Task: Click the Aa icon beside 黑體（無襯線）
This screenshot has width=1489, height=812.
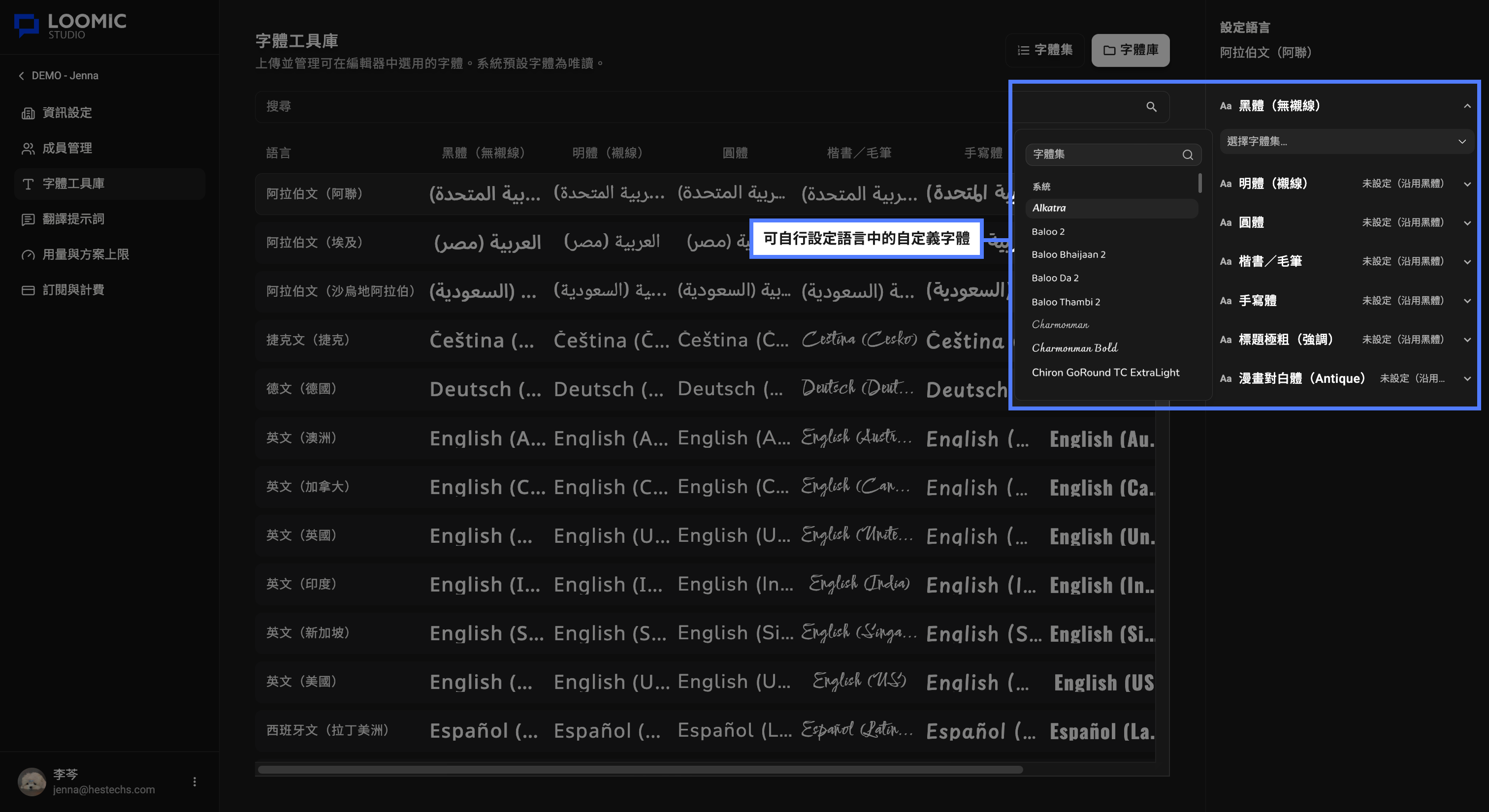Action: pyautogui.click(x=1225, y=106)
